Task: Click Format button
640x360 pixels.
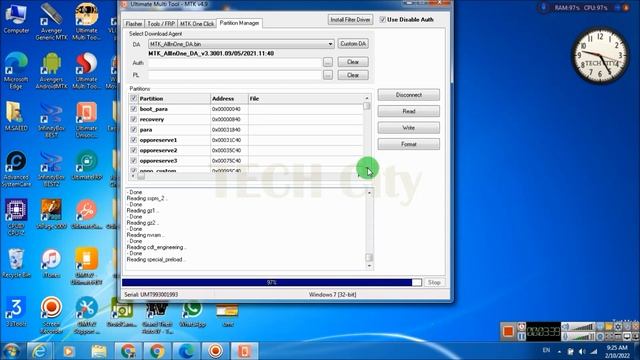Action: 409,144
